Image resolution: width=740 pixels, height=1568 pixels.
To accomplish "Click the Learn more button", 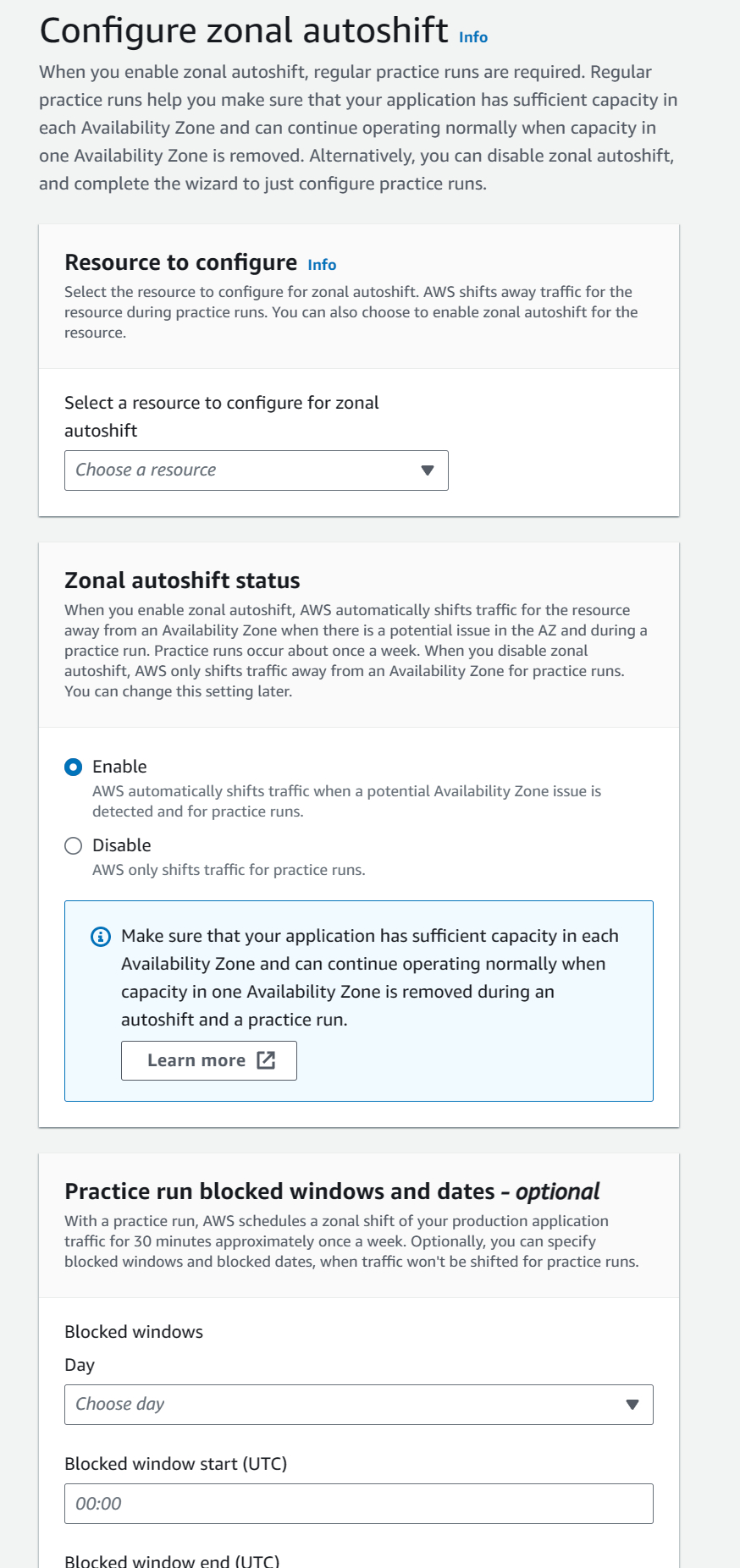I will 208,1059.
